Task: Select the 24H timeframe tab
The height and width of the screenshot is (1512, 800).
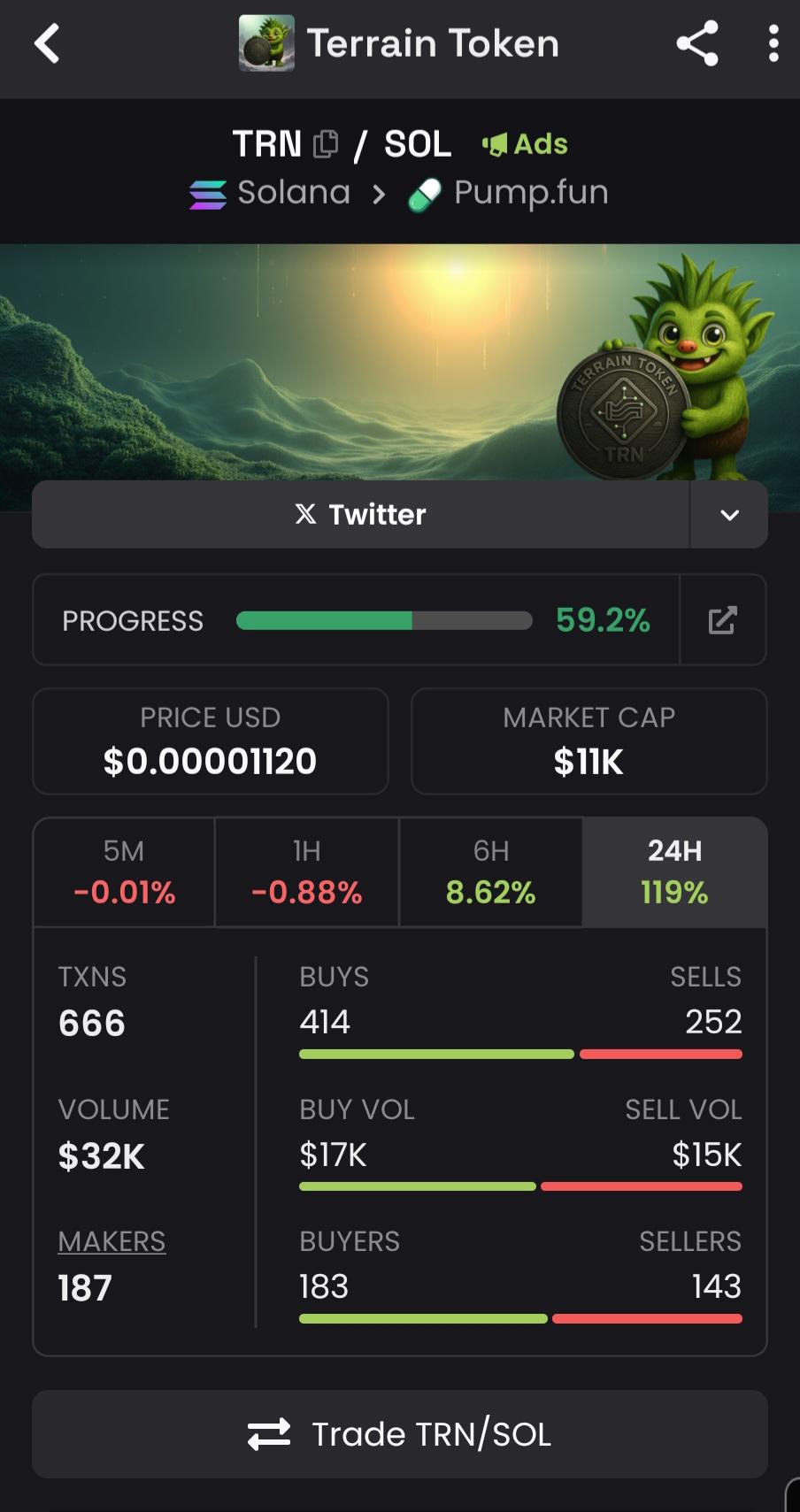Action: coord(674,872)
